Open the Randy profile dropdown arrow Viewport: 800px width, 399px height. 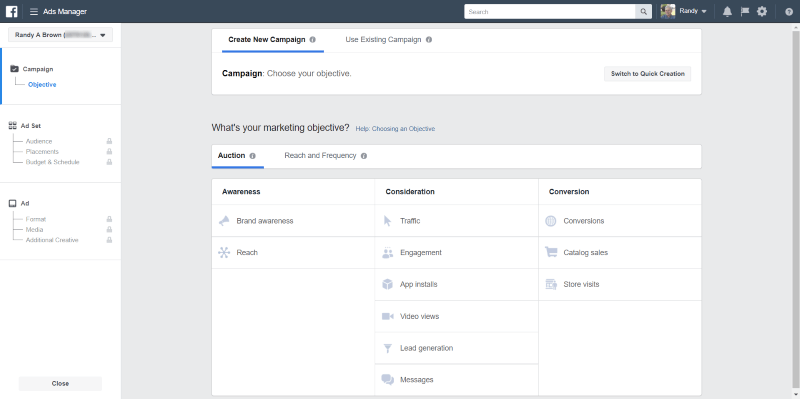pos(704,11)
